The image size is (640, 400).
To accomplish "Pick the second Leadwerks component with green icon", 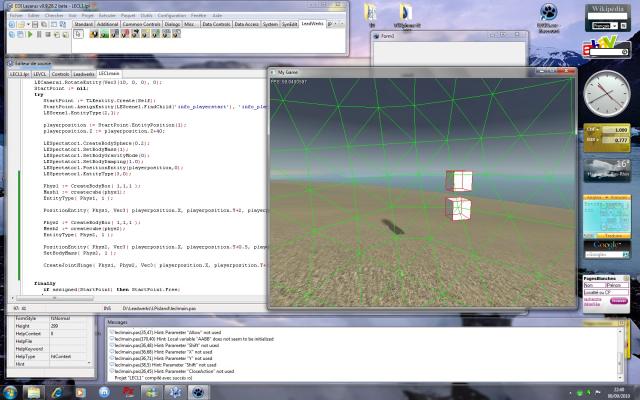I will [104, 34].
